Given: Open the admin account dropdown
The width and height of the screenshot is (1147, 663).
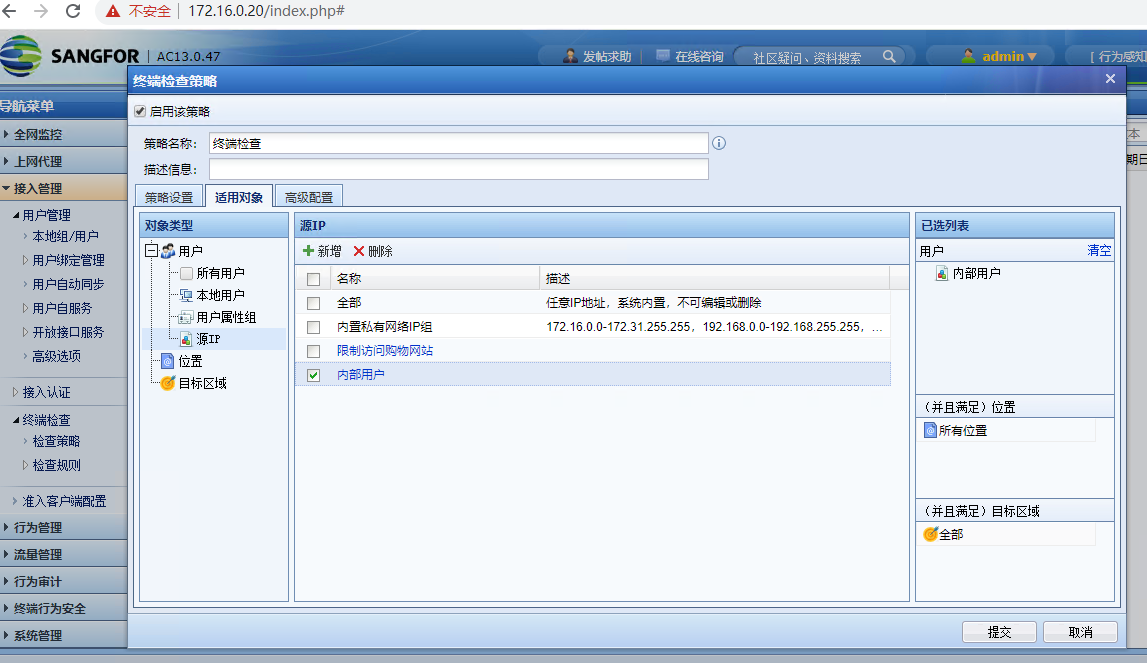Looking at the screenshot, I should pos(998,56).
